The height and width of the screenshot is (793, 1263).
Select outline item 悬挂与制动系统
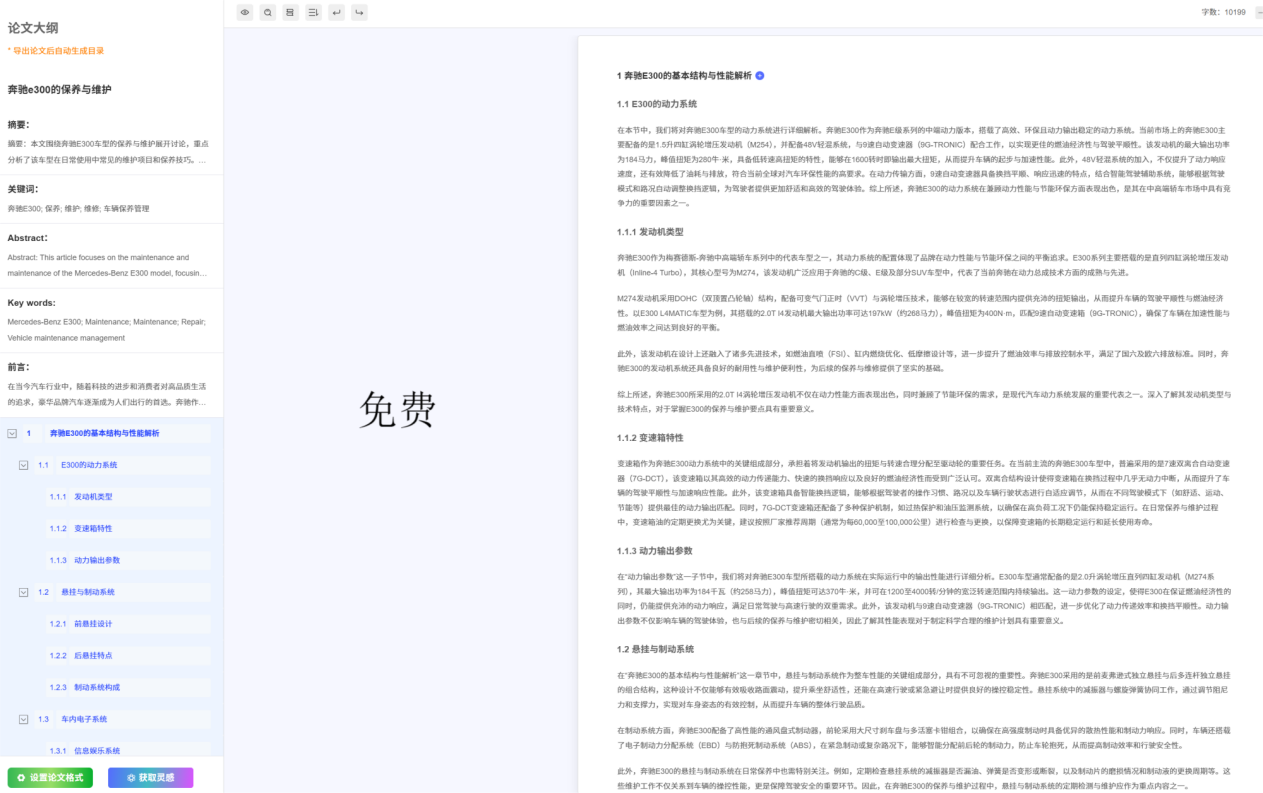[x=88, y=592]
